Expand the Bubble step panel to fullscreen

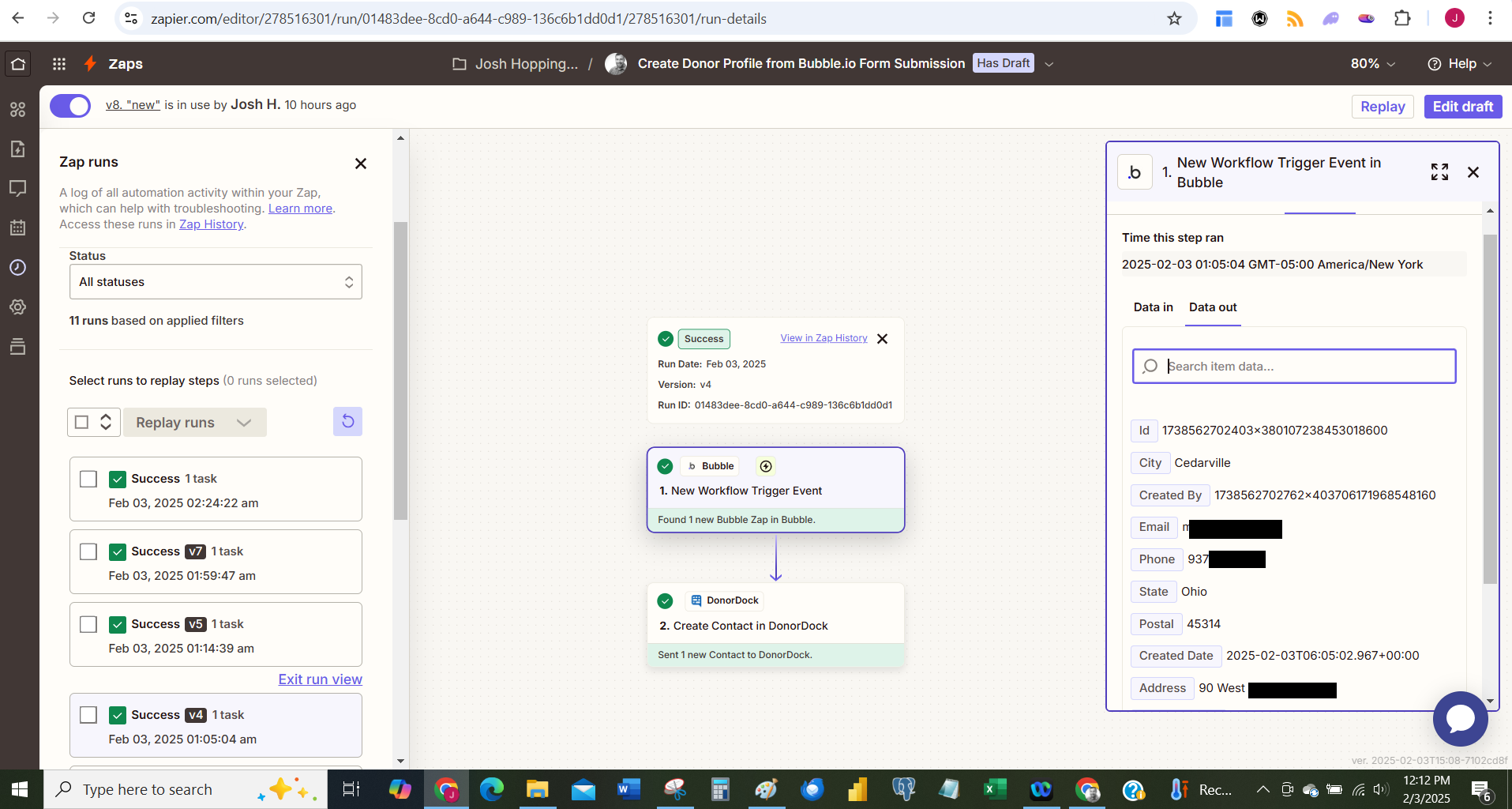(1439, 172)
